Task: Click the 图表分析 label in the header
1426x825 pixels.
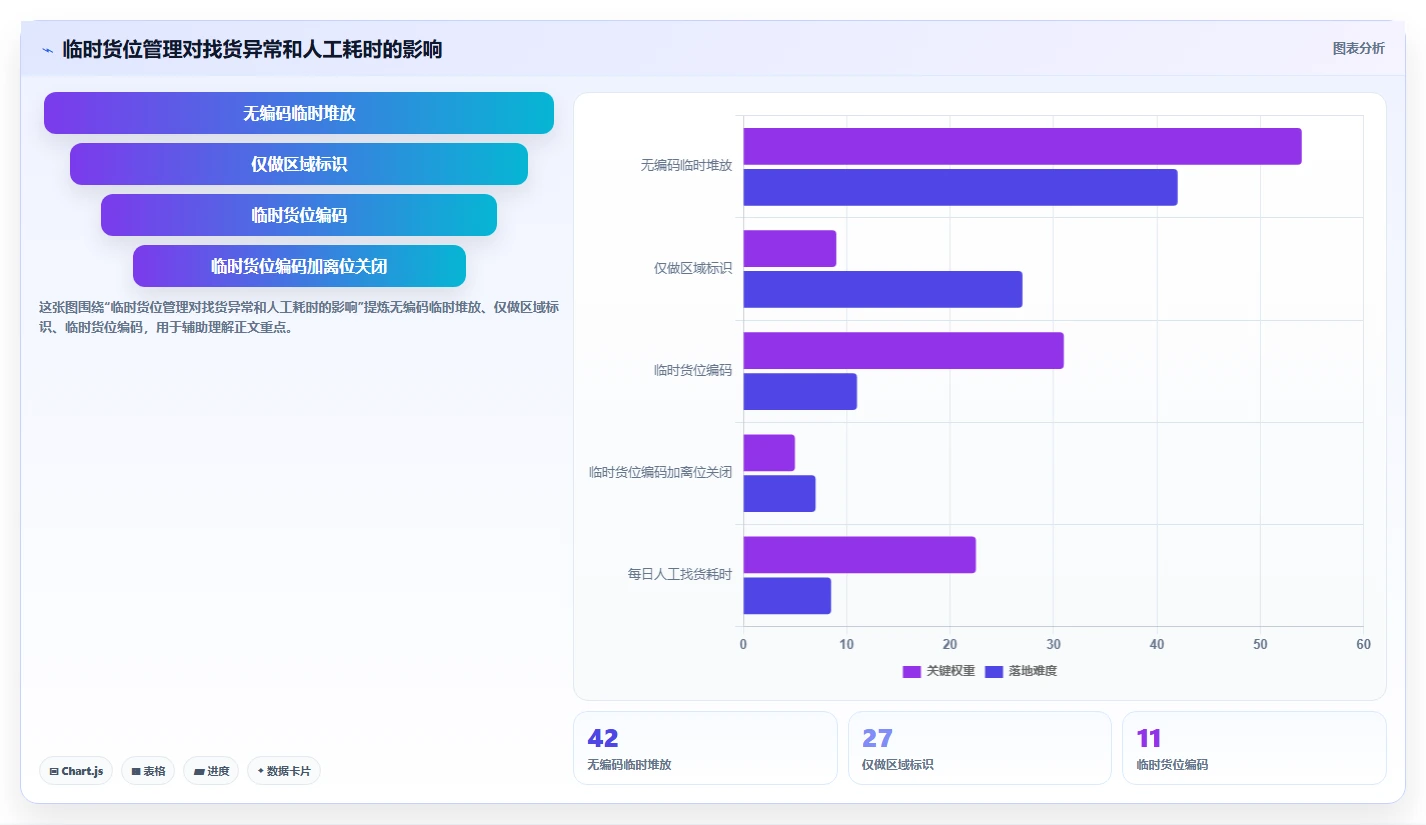Action: pos(1359,48)
